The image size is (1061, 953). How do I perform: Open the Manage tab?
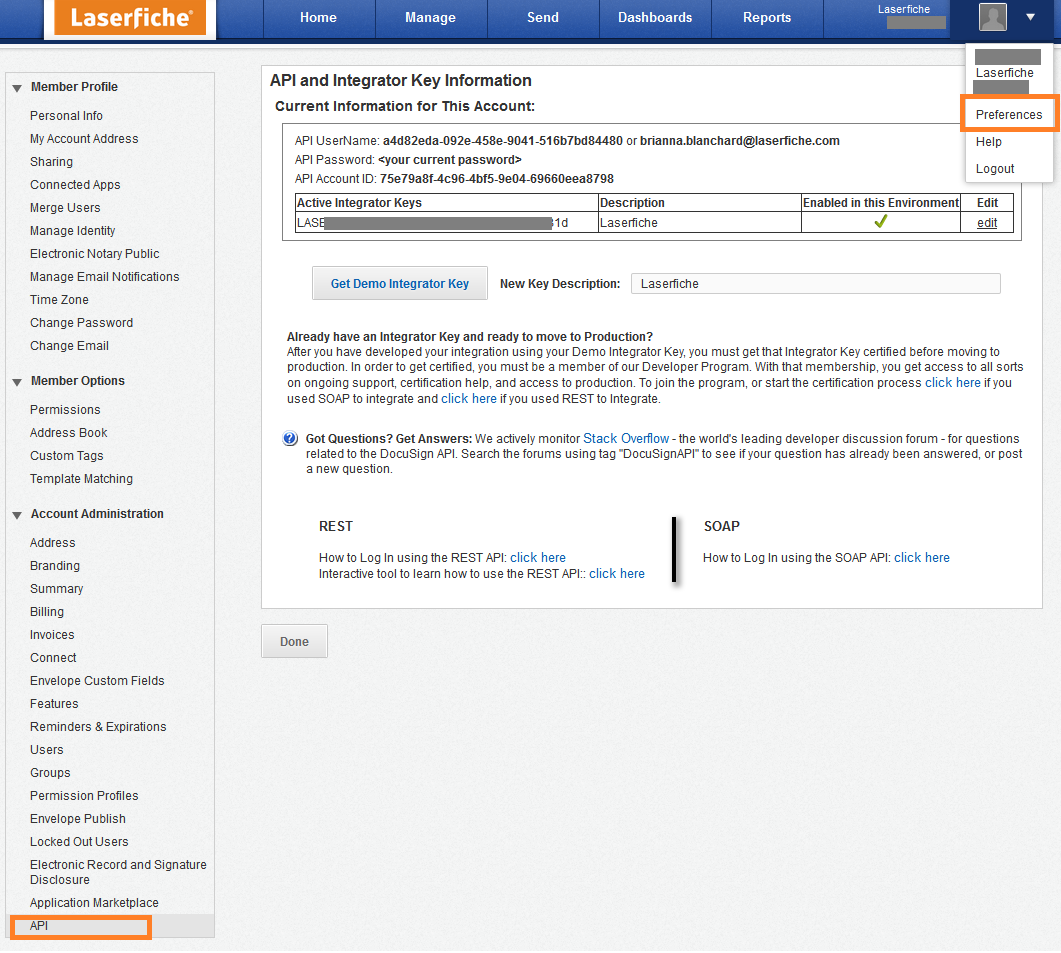click(x=430, y=18)
